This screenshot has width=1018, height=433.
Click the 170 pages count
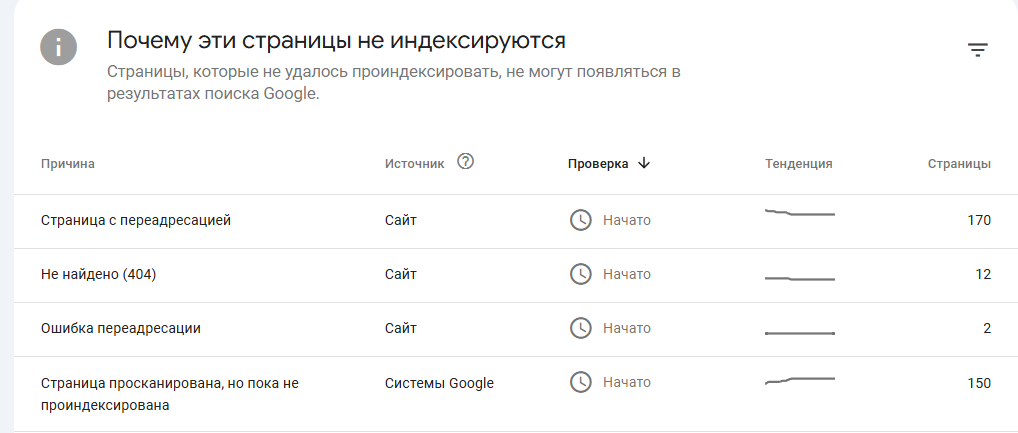click(978, 220)
